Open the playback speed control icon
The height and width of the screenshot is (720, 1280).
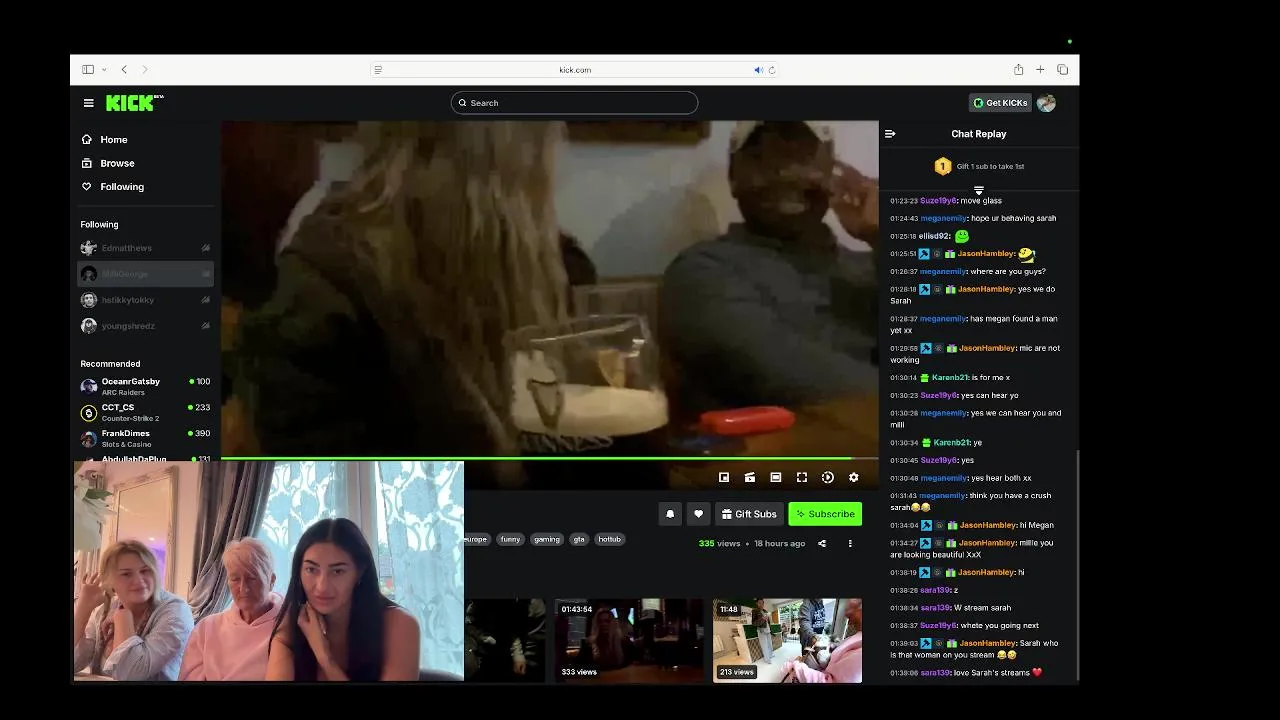(x=828, y=478)
